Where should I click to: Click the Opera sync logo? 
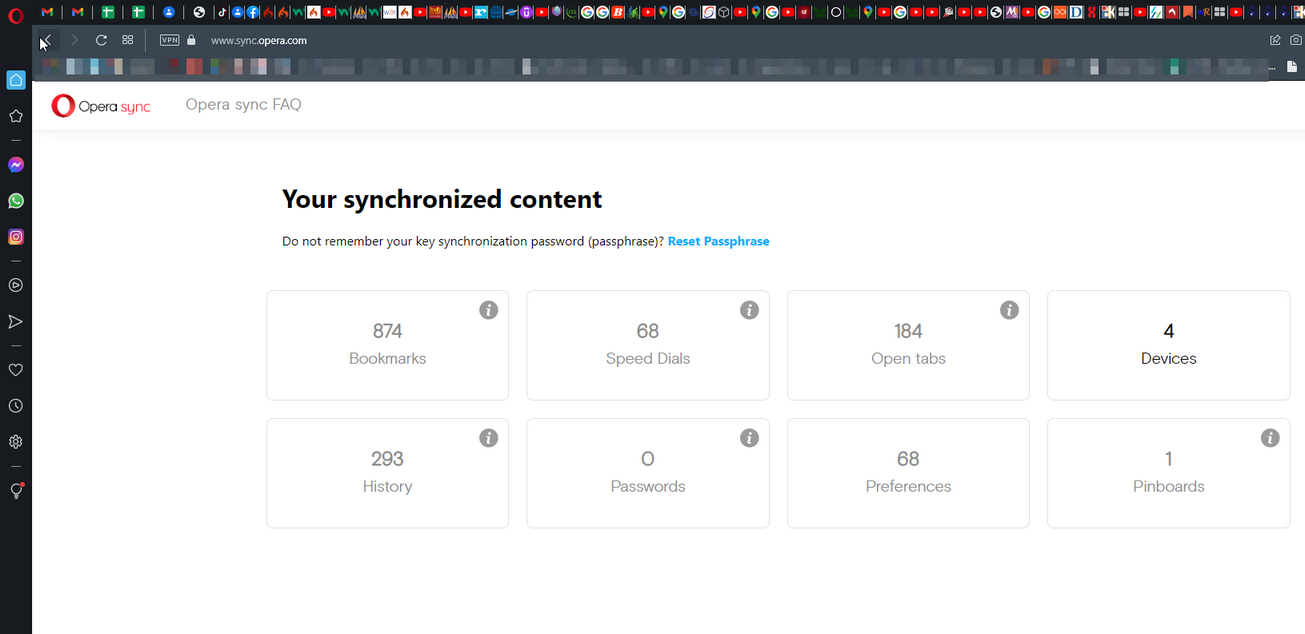click(101, 105)
